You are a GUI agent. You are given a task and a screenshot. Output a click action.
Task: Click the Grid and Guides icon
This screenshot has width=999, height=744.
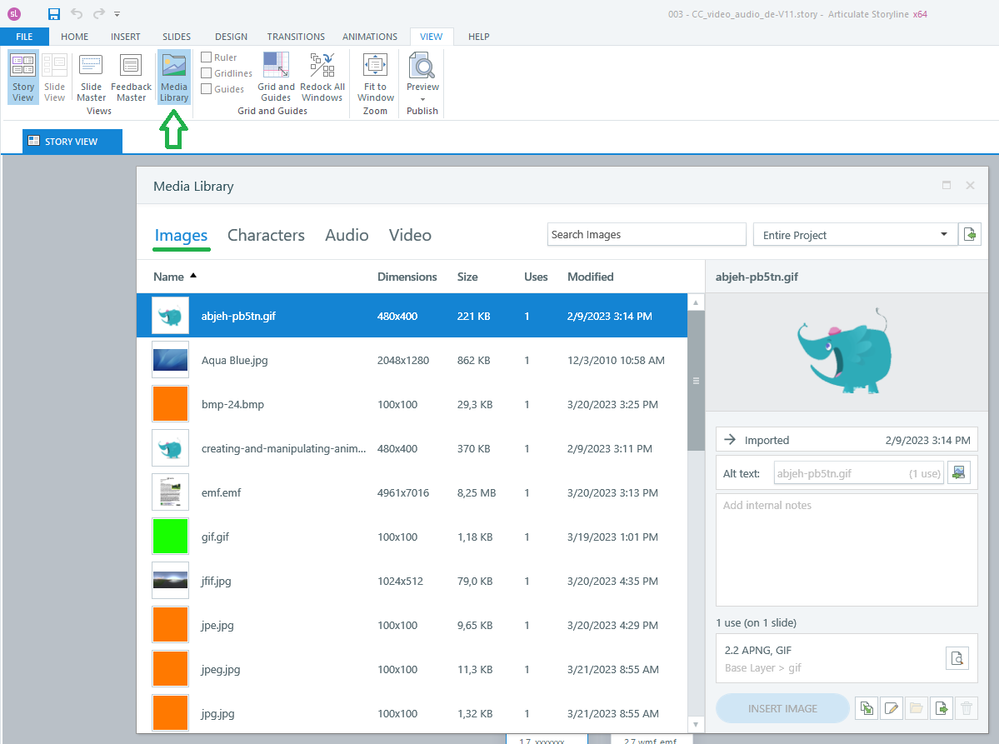click(276, 77)
